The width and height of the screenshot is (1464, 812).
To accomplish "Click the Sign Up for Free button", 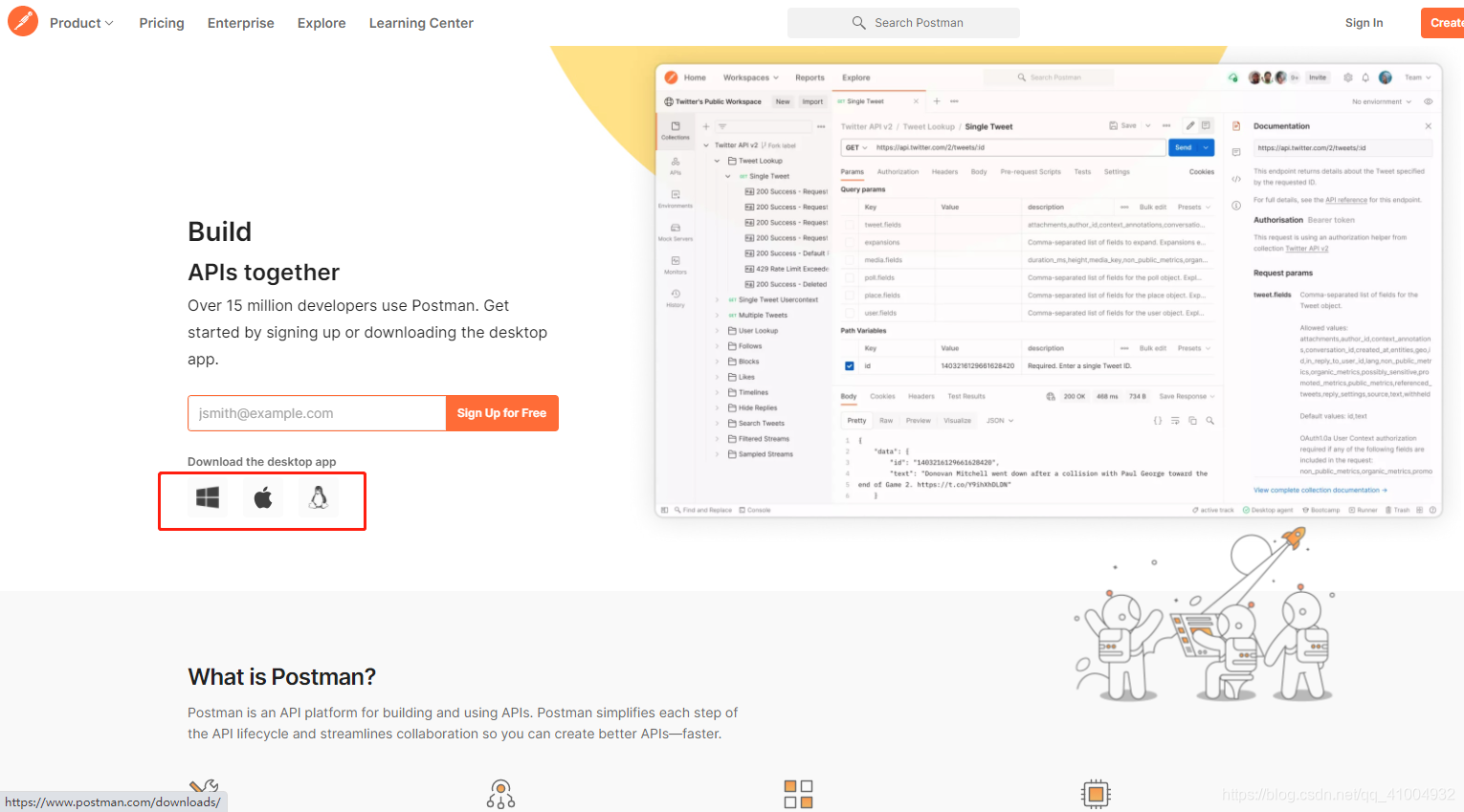I will [502, 413].
